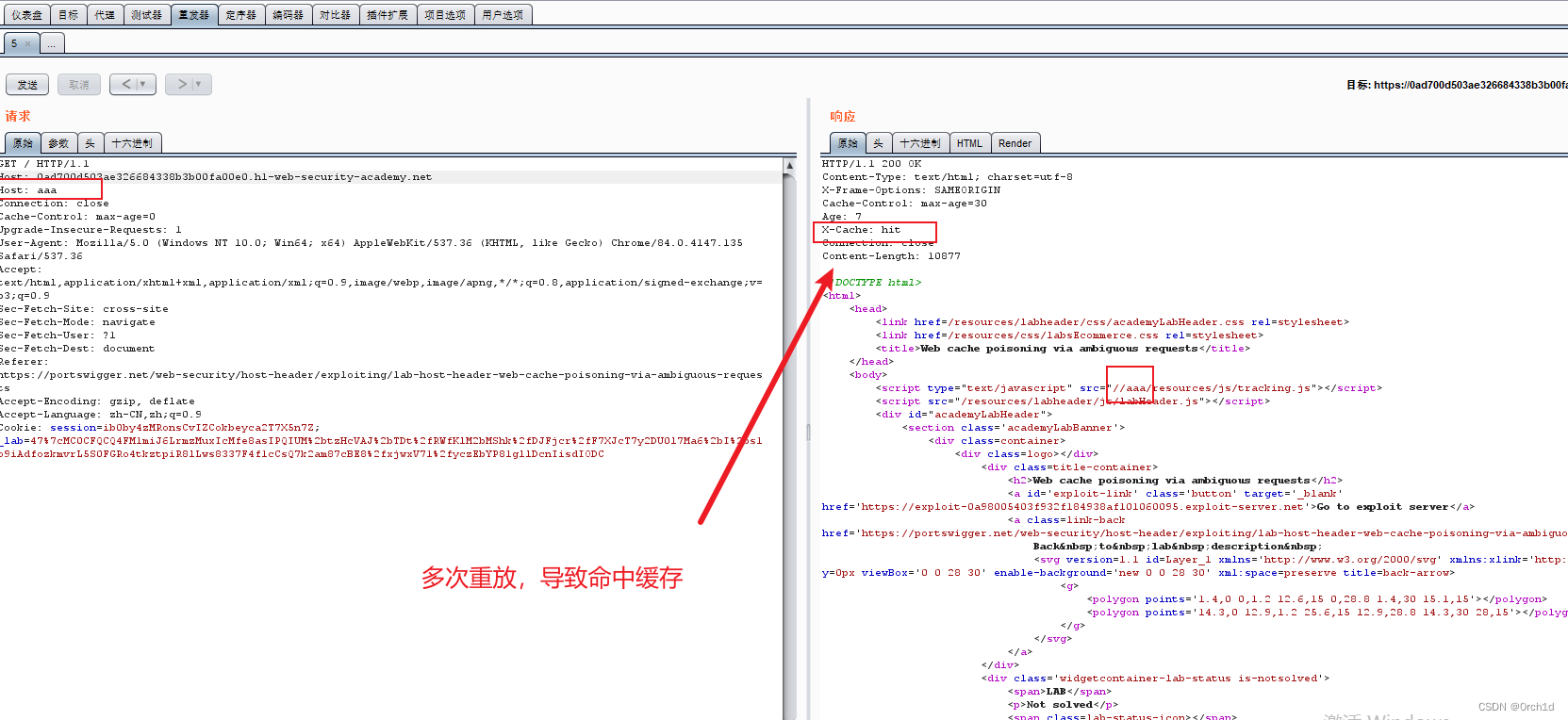Open the history dropdown beside the > button
Viewport: 1568px width, 720px height.
coord(200,84)
